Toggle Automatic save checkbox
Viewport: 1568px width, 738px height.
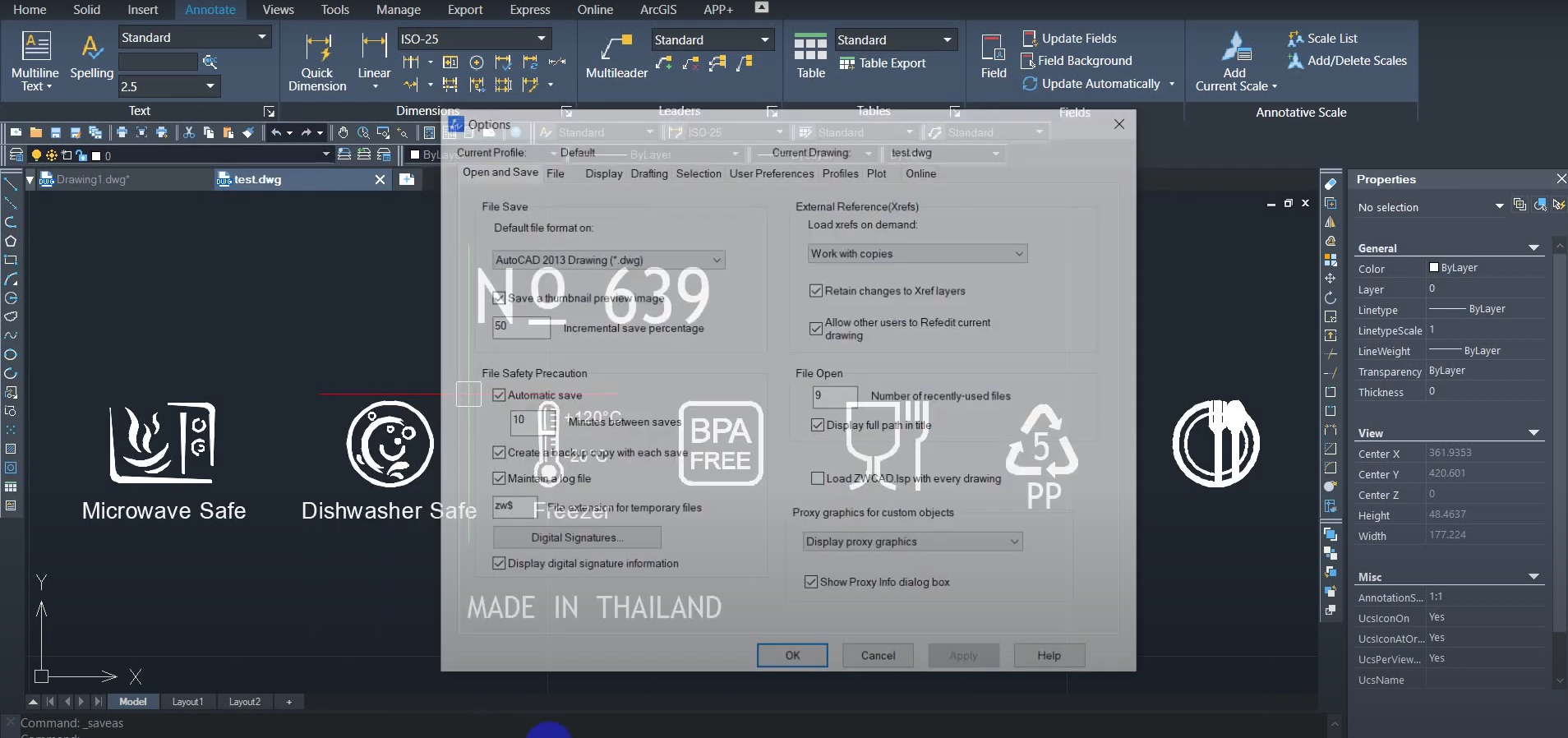tap(499, 395)
